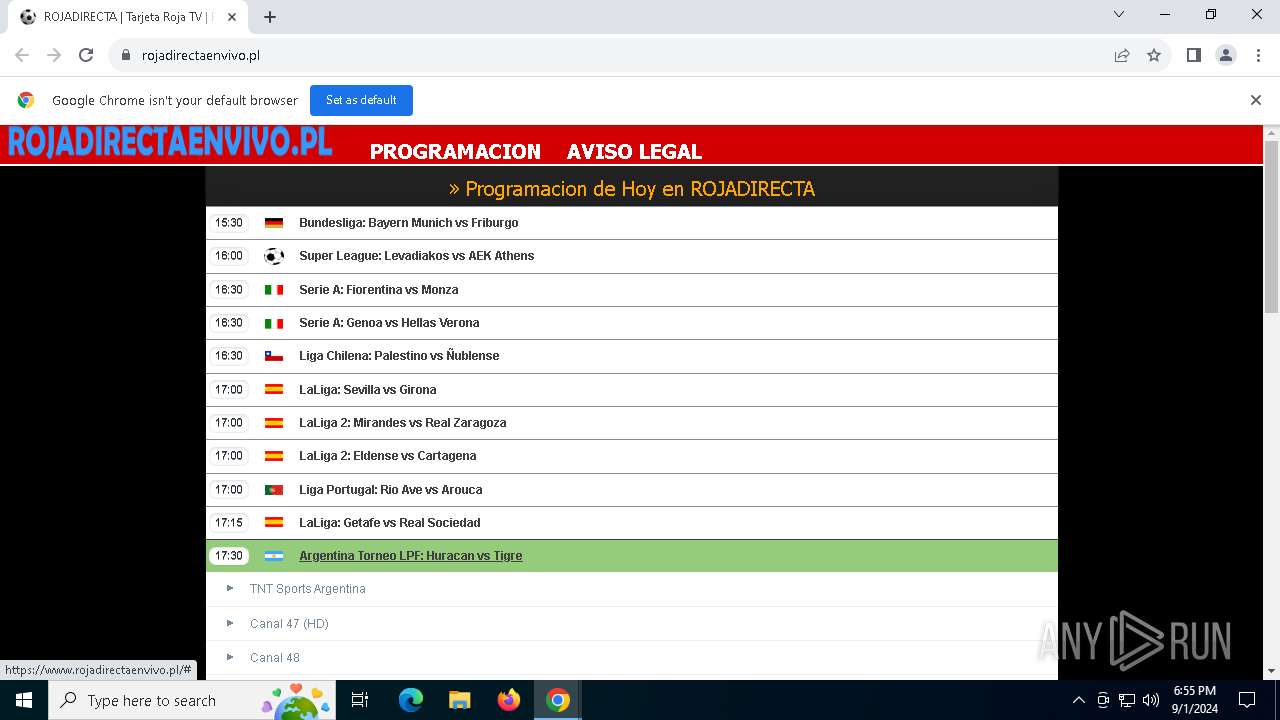
Task: Expand LaLiga 2: Eldense vs Cartagena
Action: (387, 456)
